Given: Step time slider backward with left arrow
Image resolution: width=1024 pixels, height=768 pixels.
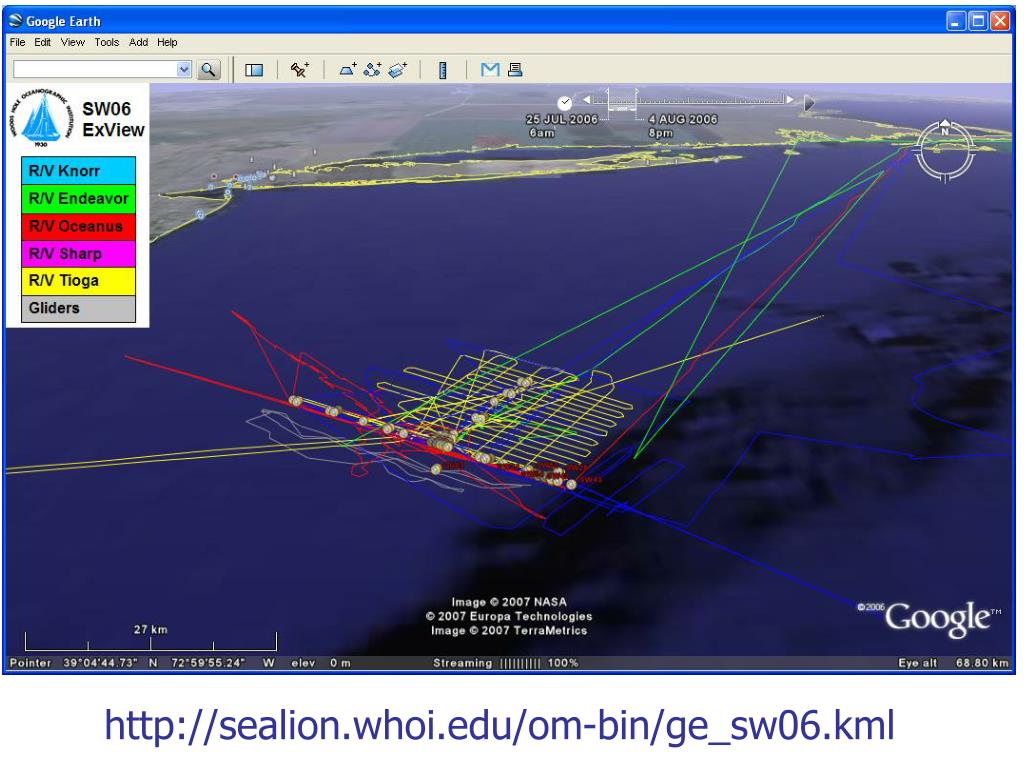Looking at the screenshot, I should [x=586, y=100].
